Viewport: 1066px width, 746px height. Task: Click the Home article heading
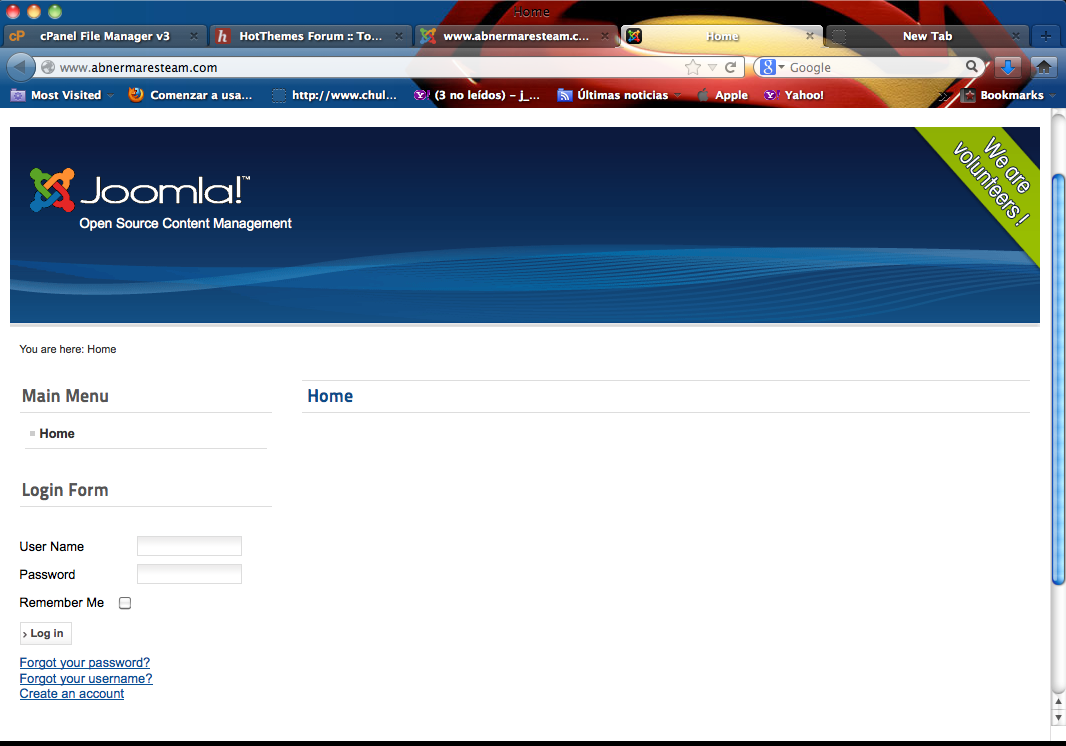(330, 396)
